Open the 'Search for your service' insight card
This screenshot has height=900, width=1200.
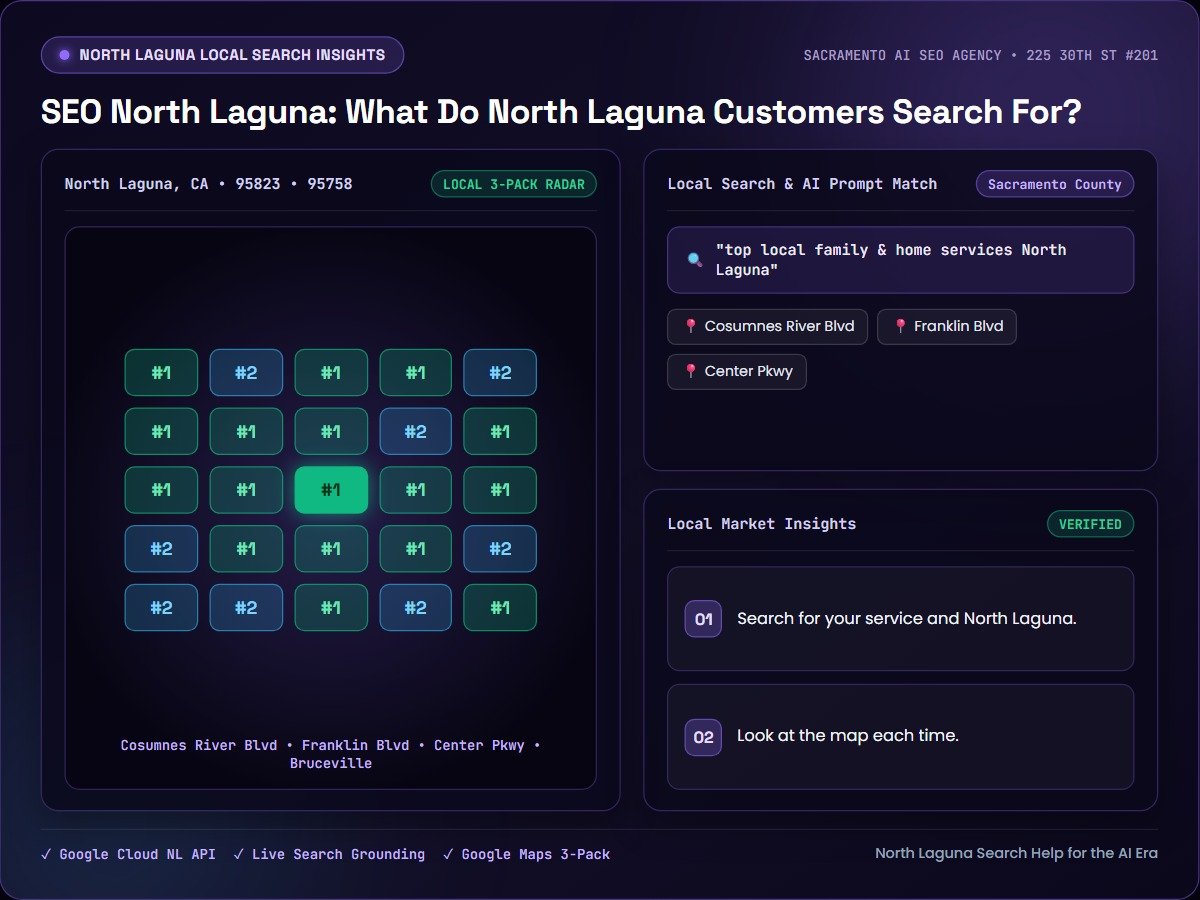pyautogui.click(x=901, y=619)
